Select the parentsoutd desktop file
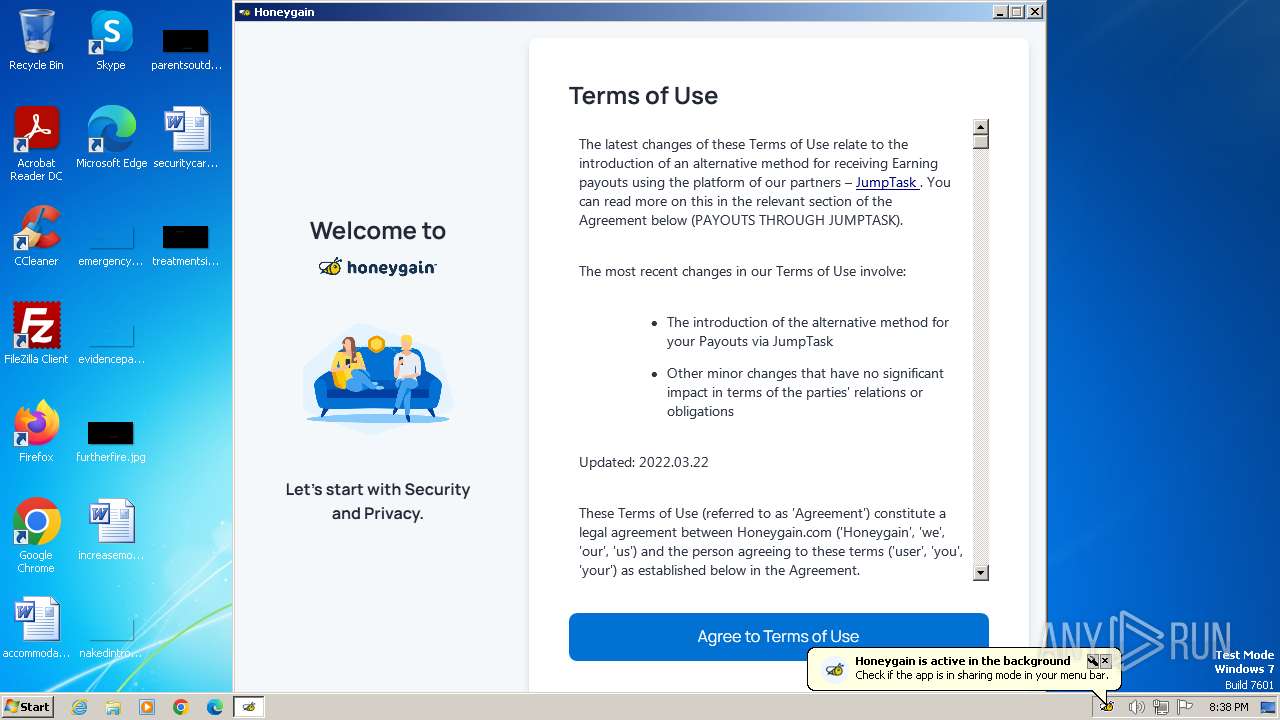 [x=186, y=49]
